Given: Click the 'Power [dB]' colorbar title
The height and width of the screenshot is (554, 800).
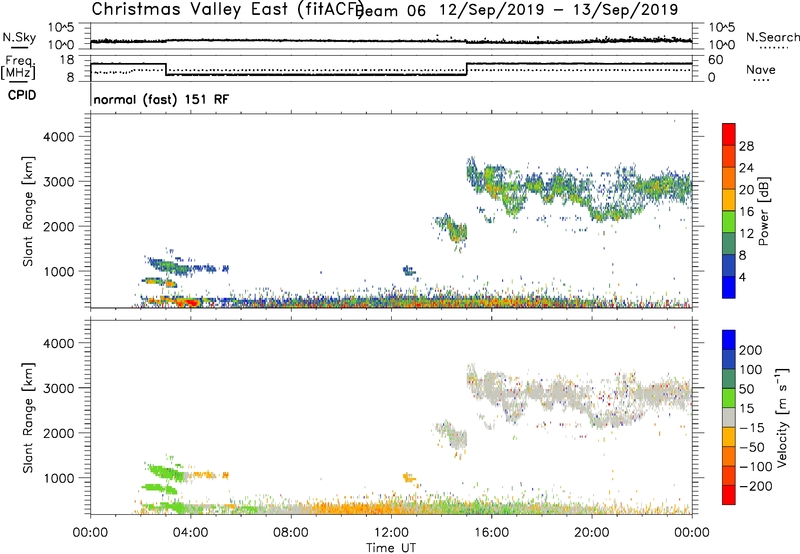Looking at the screenshot, I should click(764, 211).
